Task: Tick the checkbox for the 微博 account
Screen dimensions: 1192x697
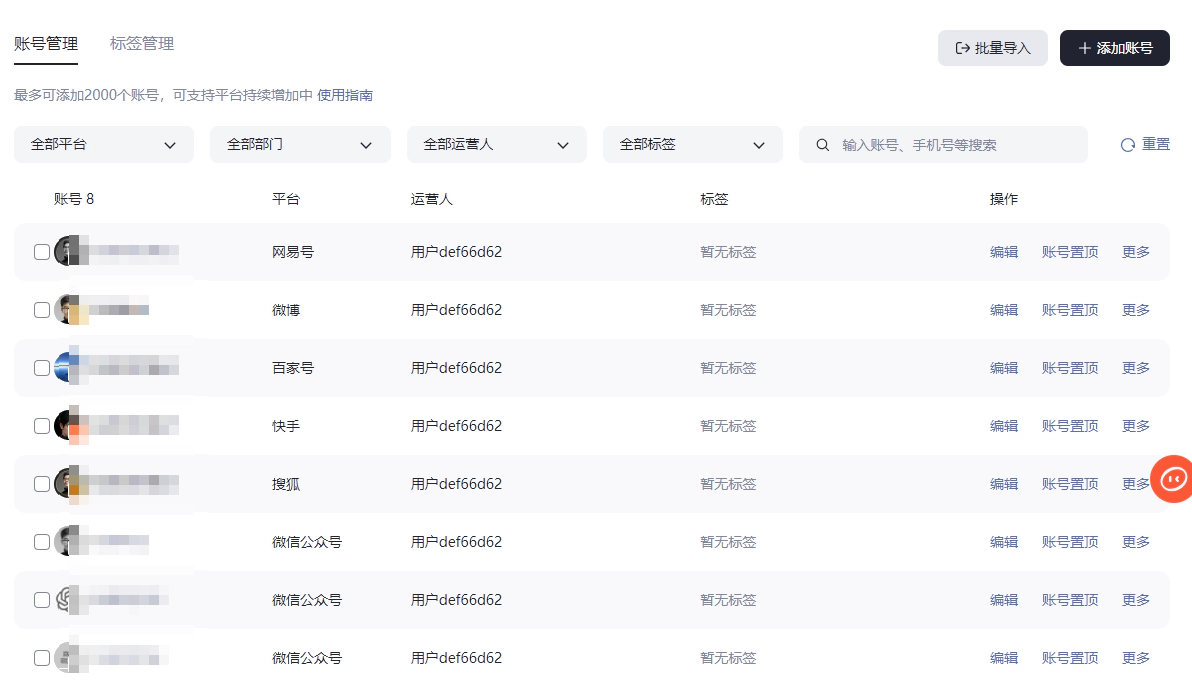Action: (x=42, y=310)
